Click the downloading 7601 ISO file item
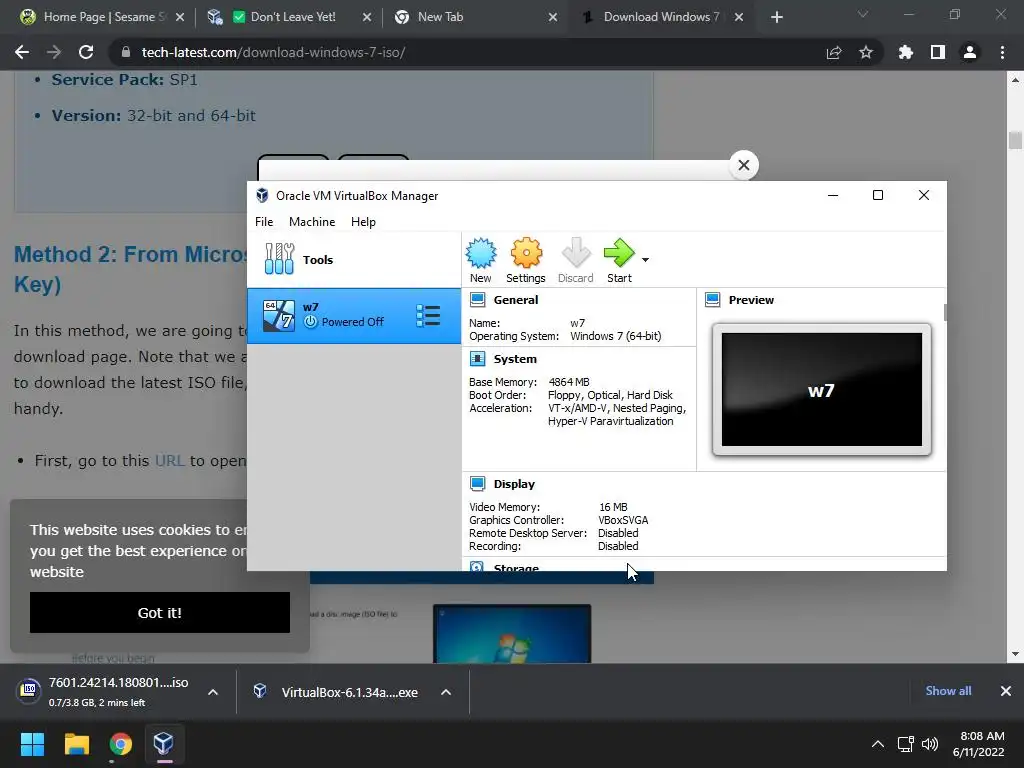The height and width of the screenshot is (768, 1024). pyautogui.click(x=104, y=692)
